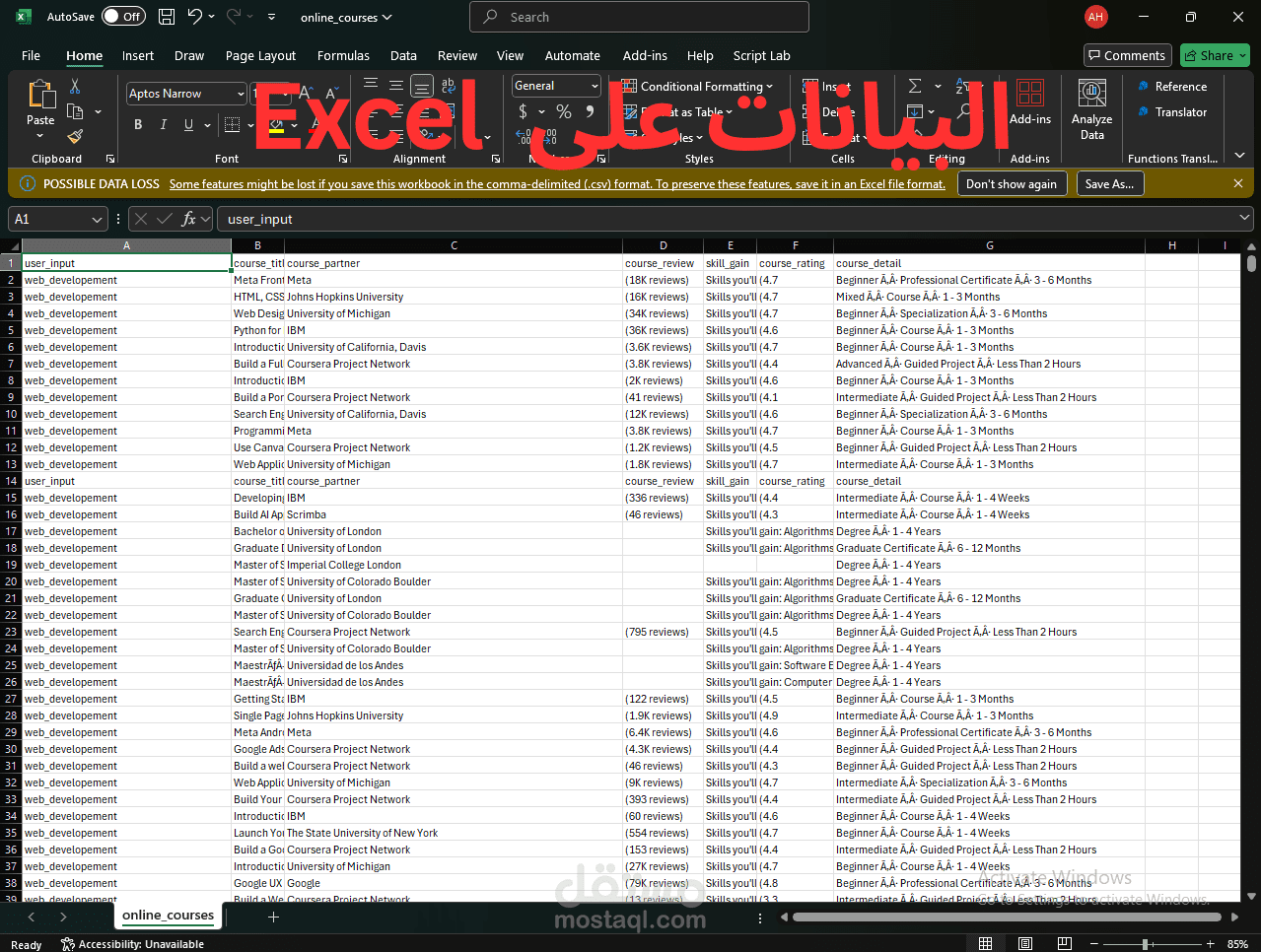Toggle Wrap Text for the cell
Viewport: 1261px width, 952px height.
click(449, 86)
